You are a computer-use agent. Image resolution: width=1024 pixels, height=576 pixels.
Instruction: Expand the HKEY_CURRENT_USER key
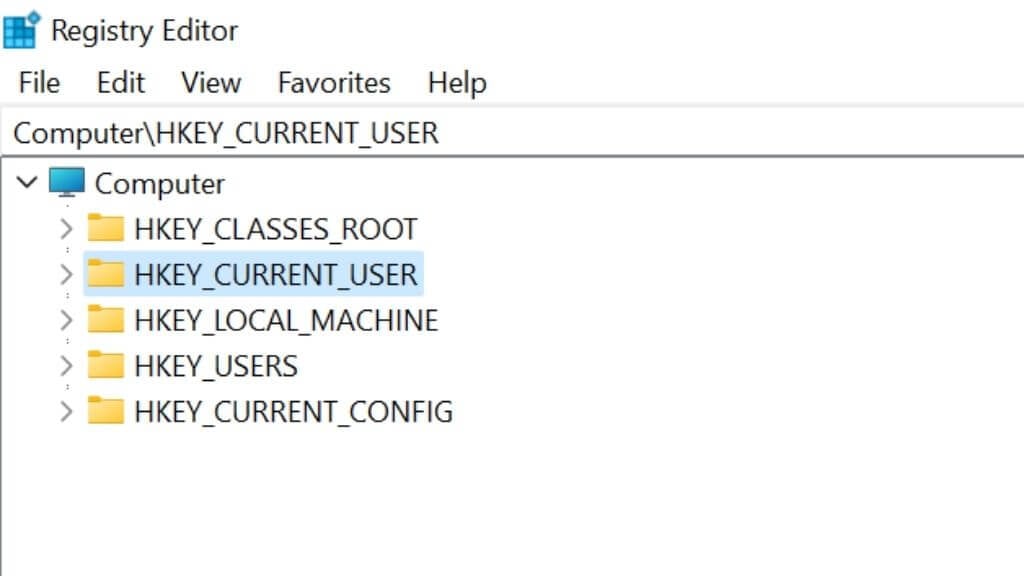[66, 274]
